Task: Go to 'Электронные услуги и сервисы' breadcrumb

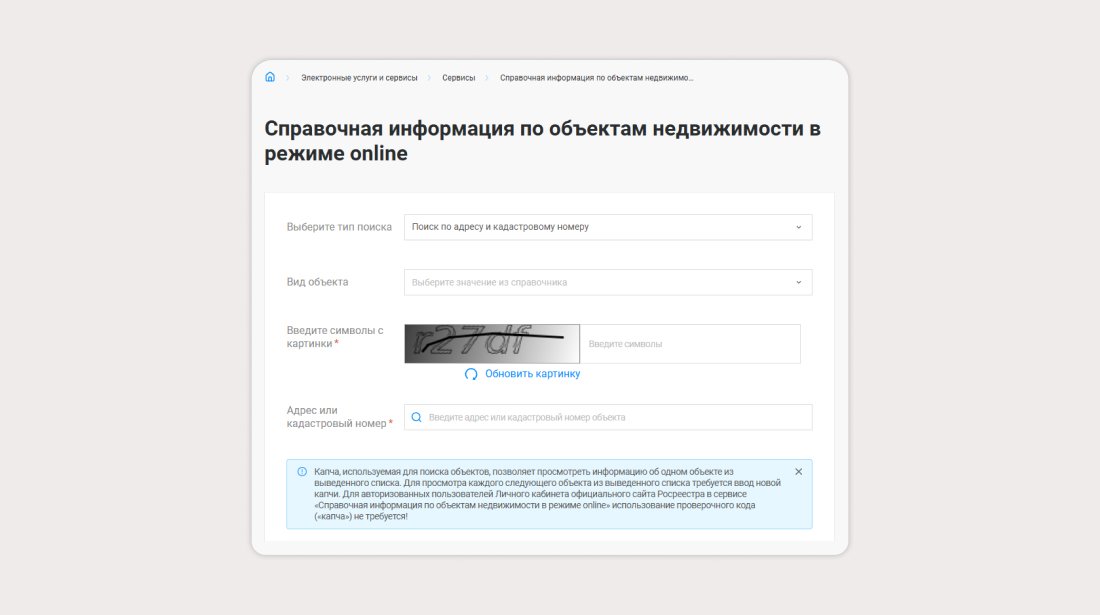Action: pos(359,77)
